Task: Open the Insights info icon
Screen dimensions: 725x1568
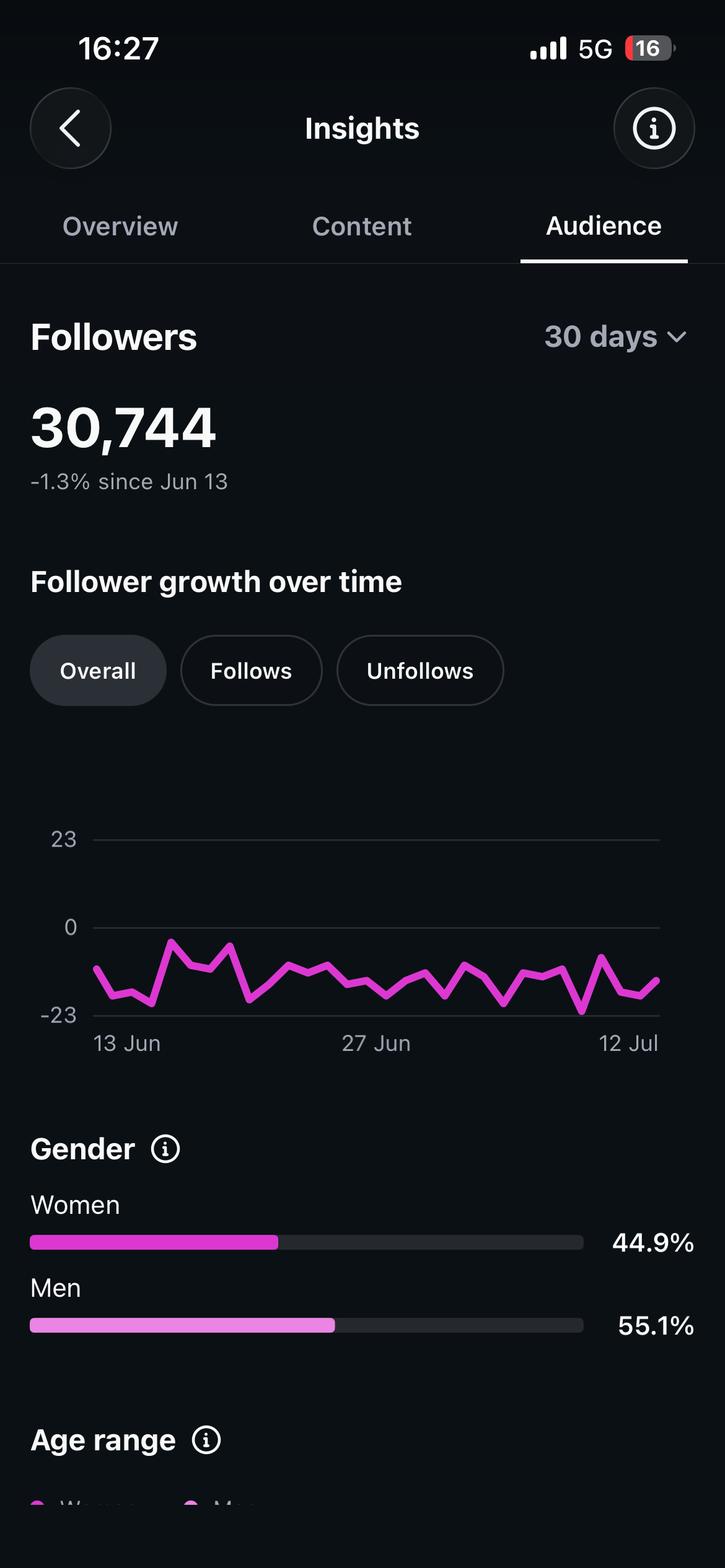Action: pyautogui.click(x=654, y=128)
